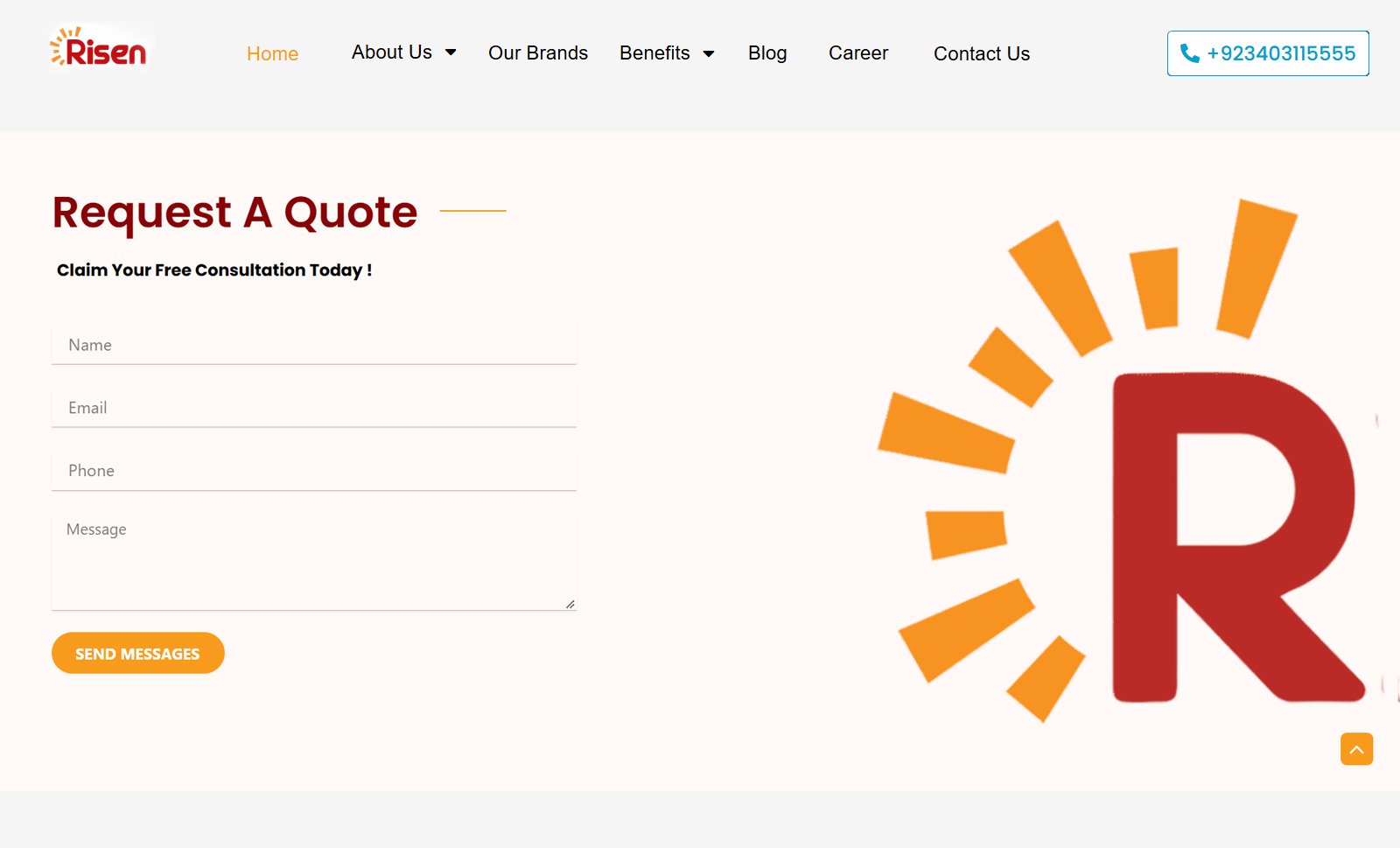The height and width of the screenshot is (848, 1400).
Task: Open the Blog page
Action: [767, 53]
